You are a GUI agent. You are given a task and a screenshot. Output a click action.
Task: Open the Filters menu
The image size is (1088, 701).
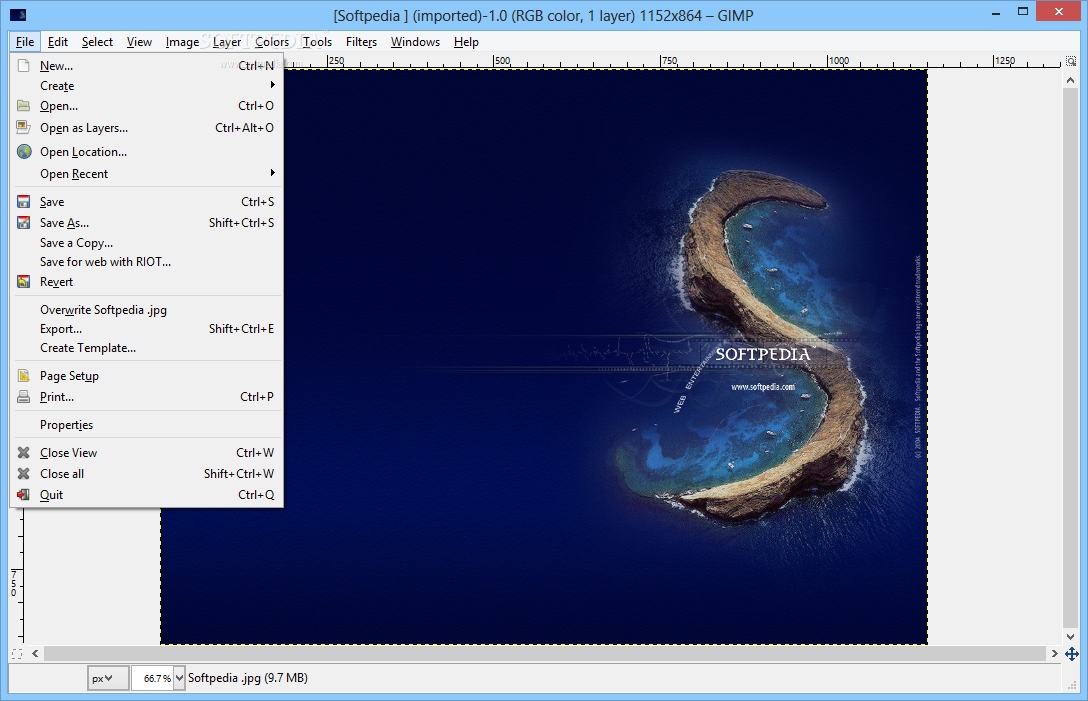(361, 42)
